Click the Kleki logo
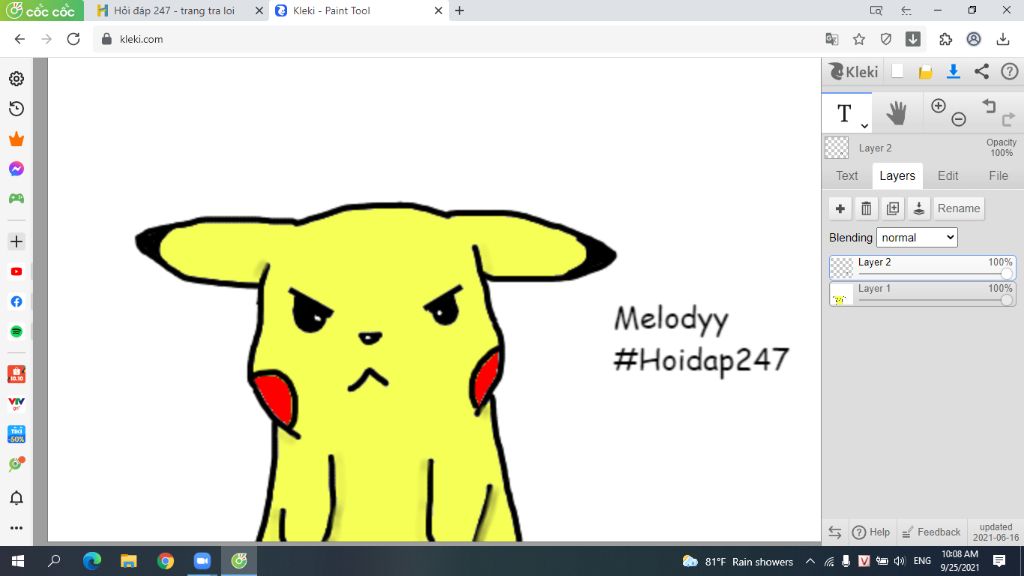 tap(853, 72)
